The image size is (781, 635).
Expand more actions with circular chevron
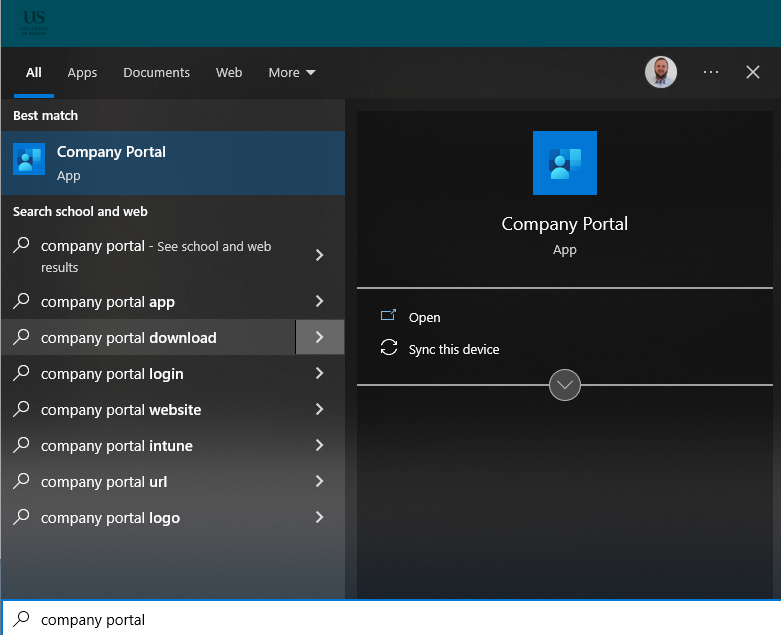point(564,385)
